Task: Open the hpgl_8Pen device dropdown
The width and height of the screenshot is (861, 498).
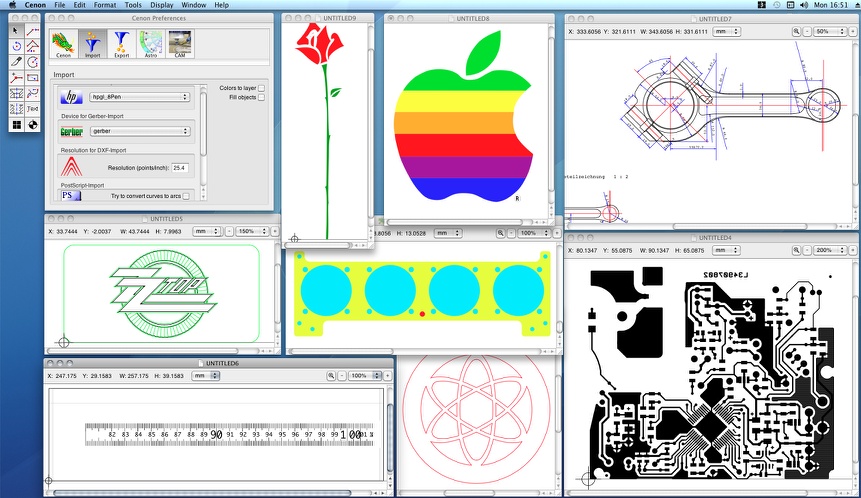Action: (139, 97)
